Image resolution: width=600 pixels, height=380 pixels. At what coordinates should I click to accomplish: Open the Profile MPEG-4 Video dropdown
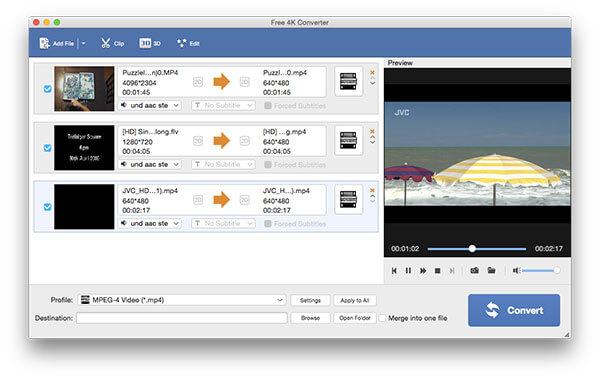click(182, 300)
